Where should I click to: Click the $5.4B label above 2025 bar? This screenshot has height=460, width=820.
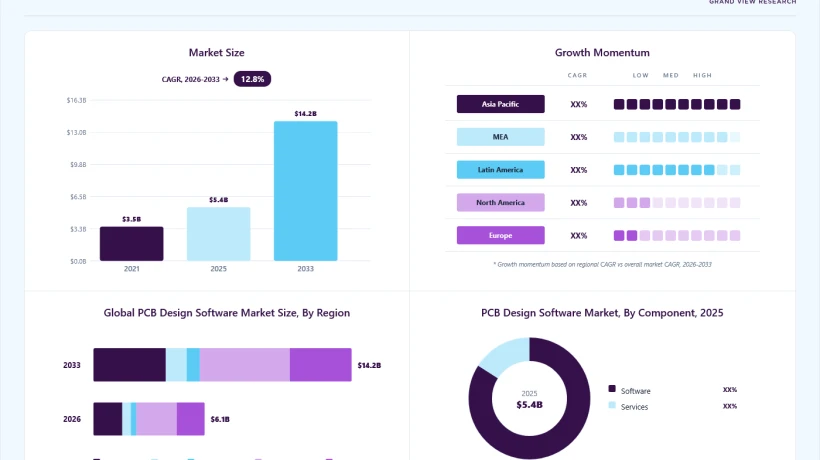click(219, 200)
